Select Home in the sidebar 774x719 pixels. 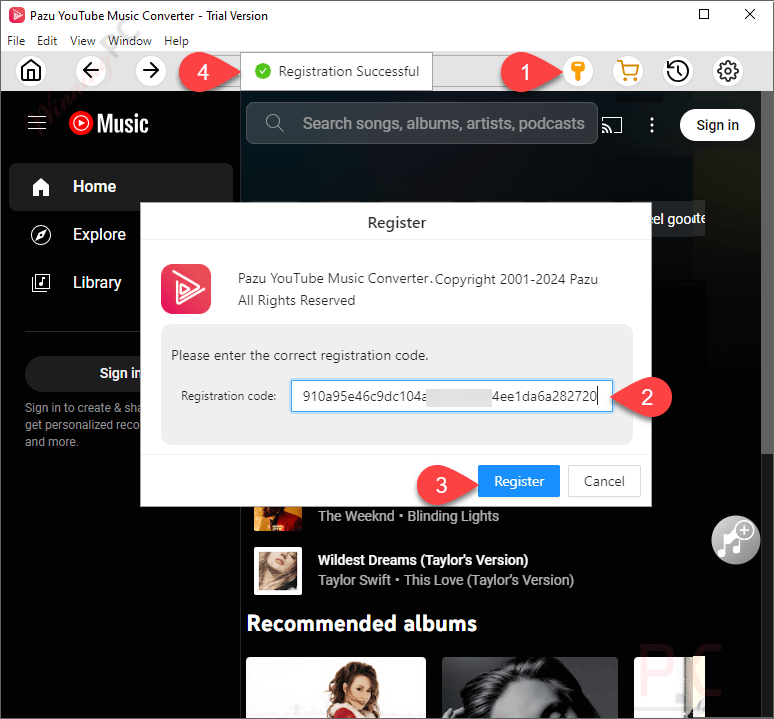(x=121, y=187)
